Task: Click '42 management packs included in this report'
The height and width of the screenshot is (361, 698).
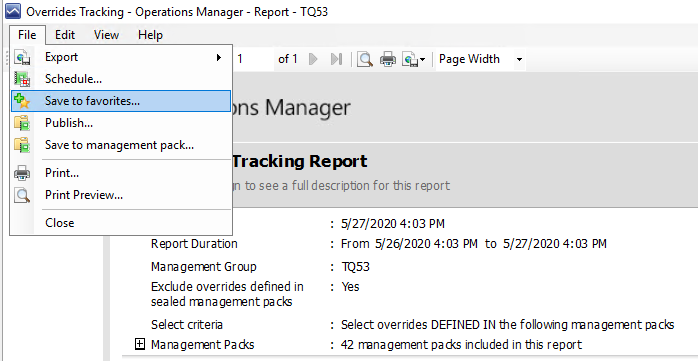Action: click(x=461, y=345)
